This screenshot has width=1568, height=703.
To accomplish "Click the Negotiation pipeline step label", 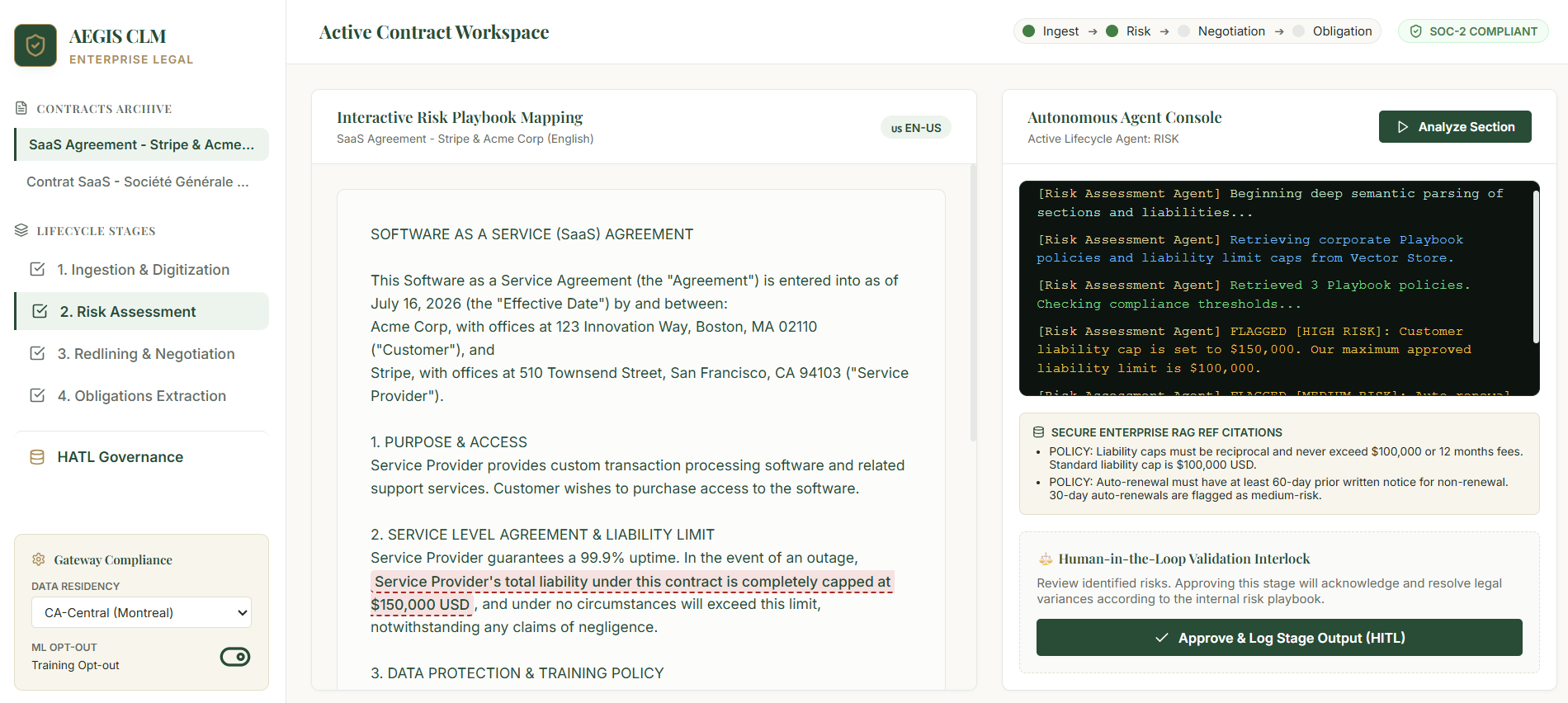I will coord(1231,31).
